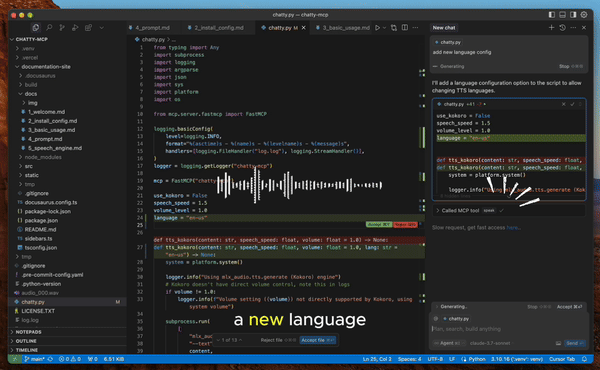
Task: Open package-lock.json file
Action: (67, 211)
